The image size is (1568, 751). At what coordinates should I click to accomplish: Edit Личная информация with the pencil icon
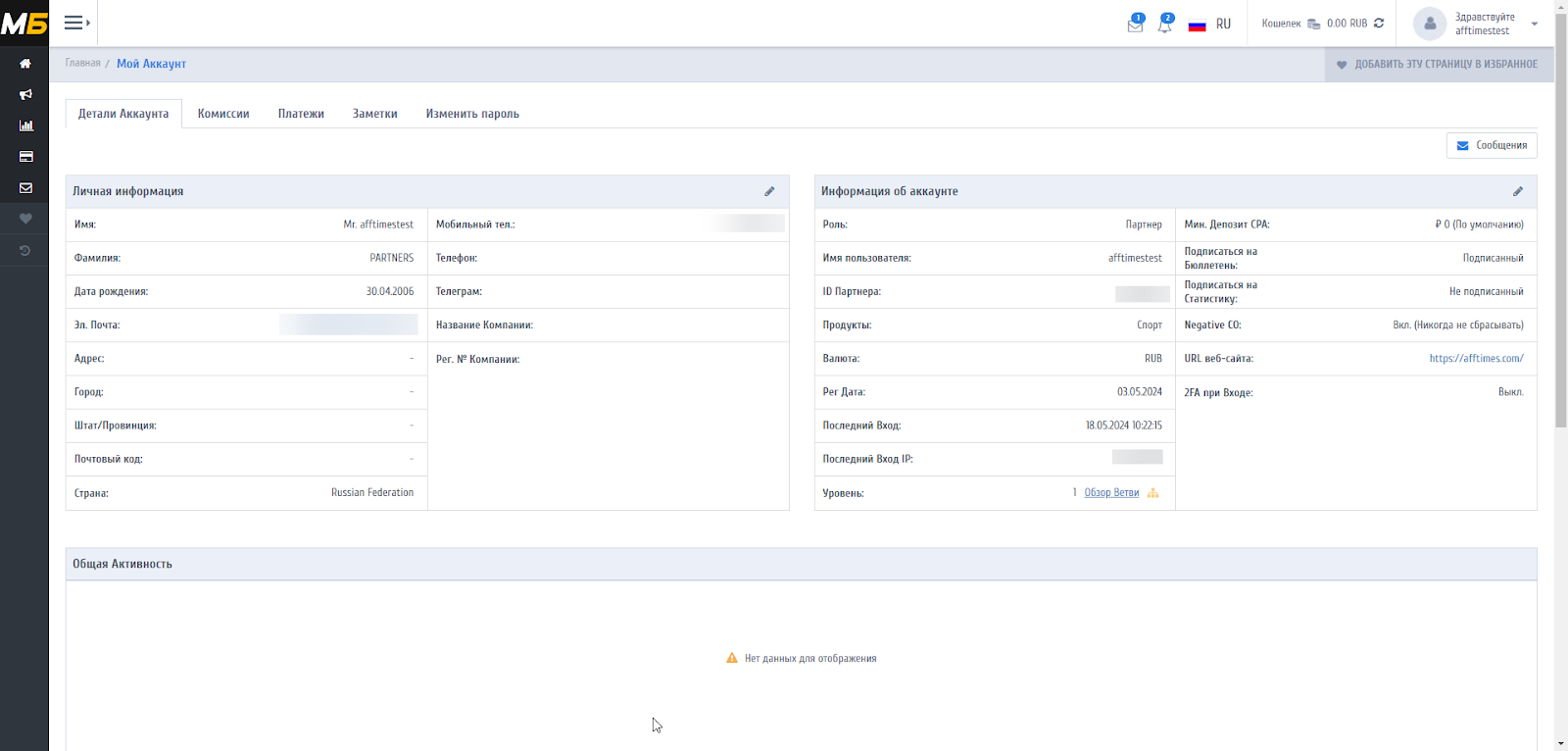769,191
